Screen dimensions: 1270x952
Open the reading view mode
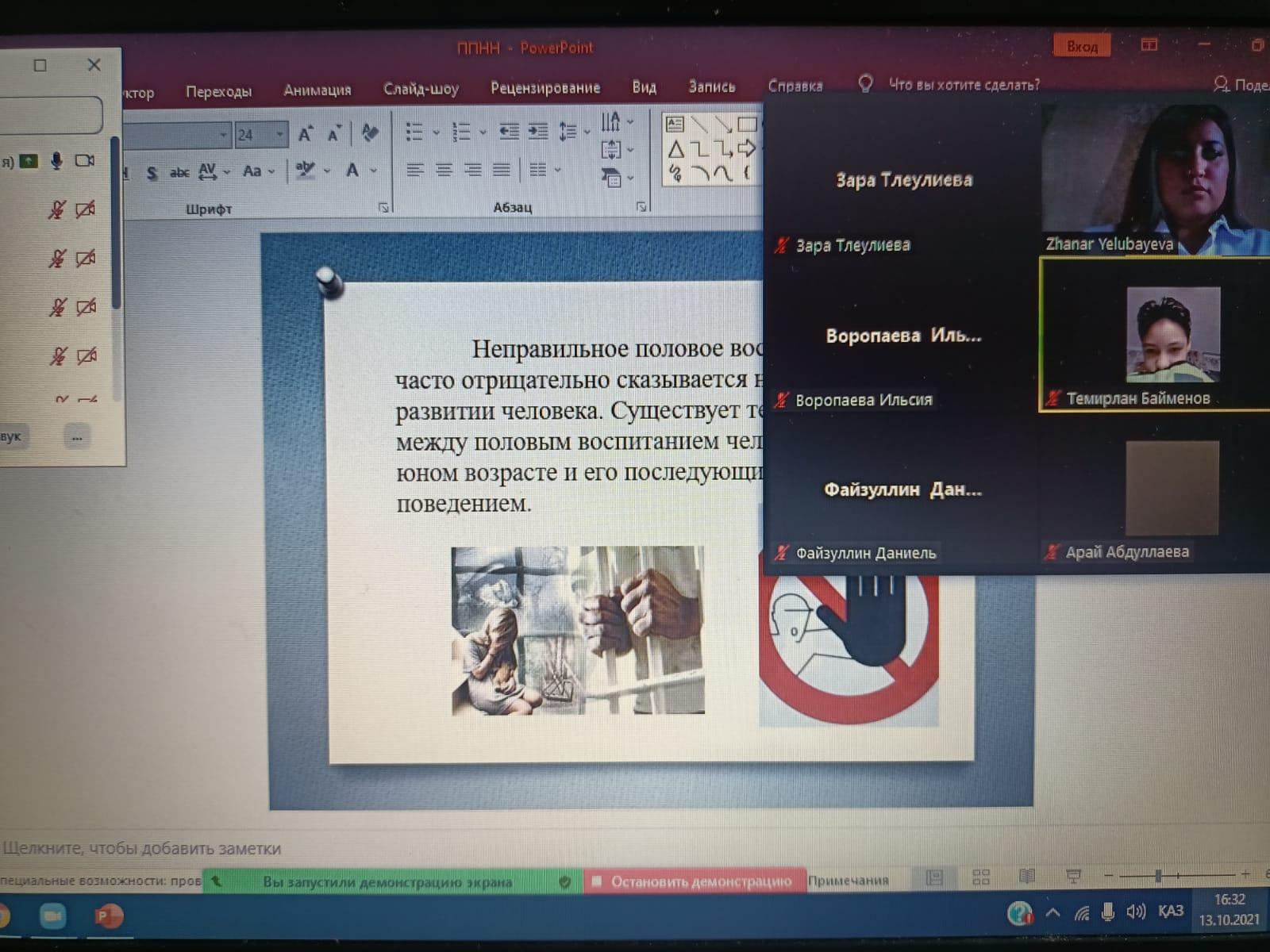coord(1026,877)
